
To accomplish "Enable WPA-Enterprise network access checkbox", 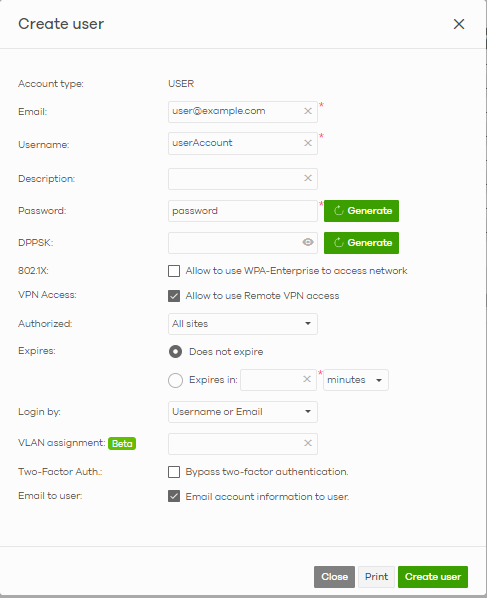I will 174,271.
